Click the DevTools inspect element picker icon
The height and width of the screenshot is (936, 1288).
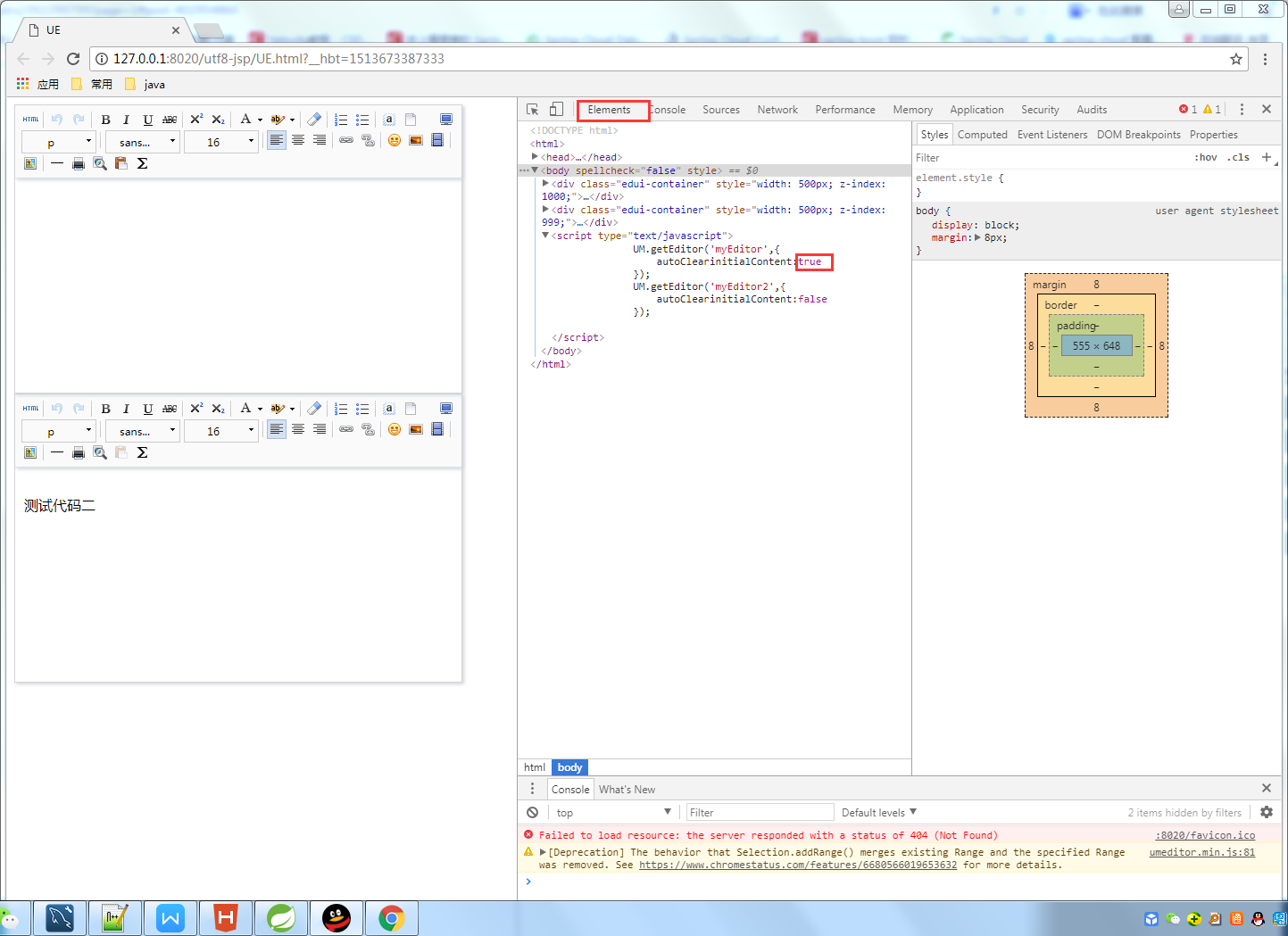click(x=533, y=110)
